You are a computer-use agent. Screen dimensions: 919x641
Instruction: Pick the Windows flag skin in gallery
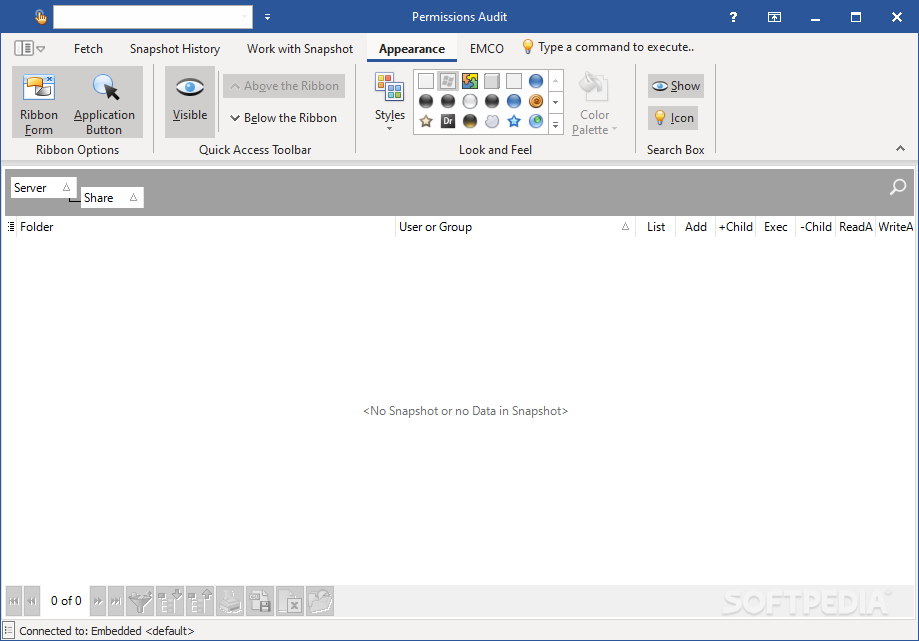click(448, 81)
